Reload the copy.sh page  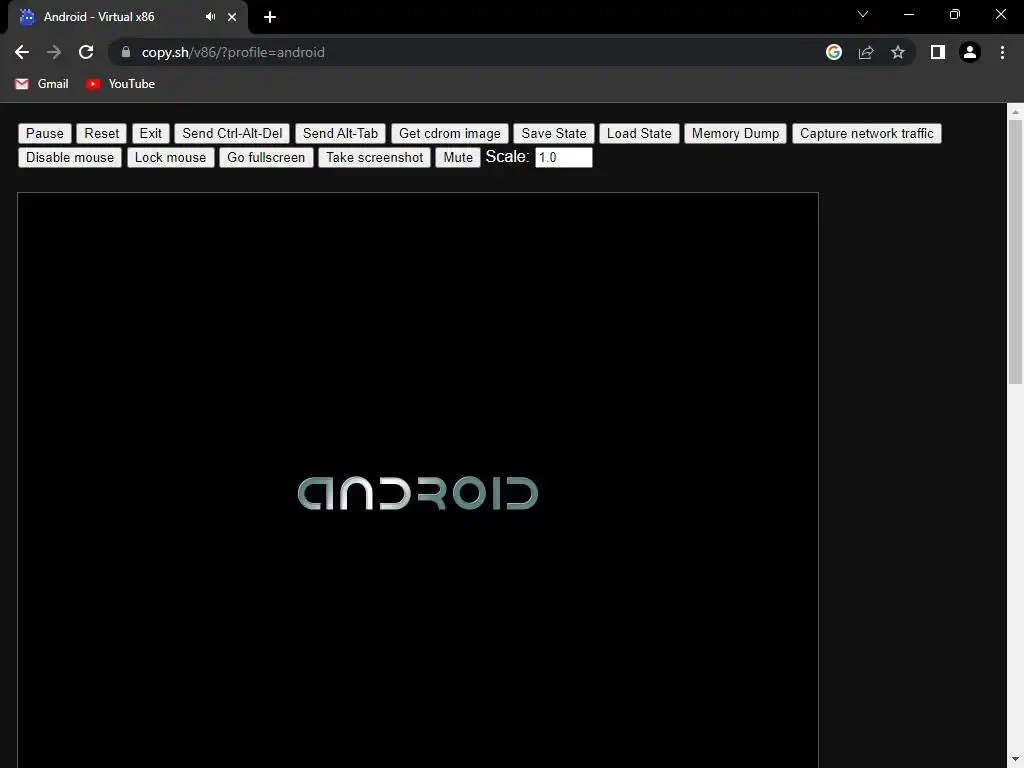pyautogui.click(x=86, y=52)
